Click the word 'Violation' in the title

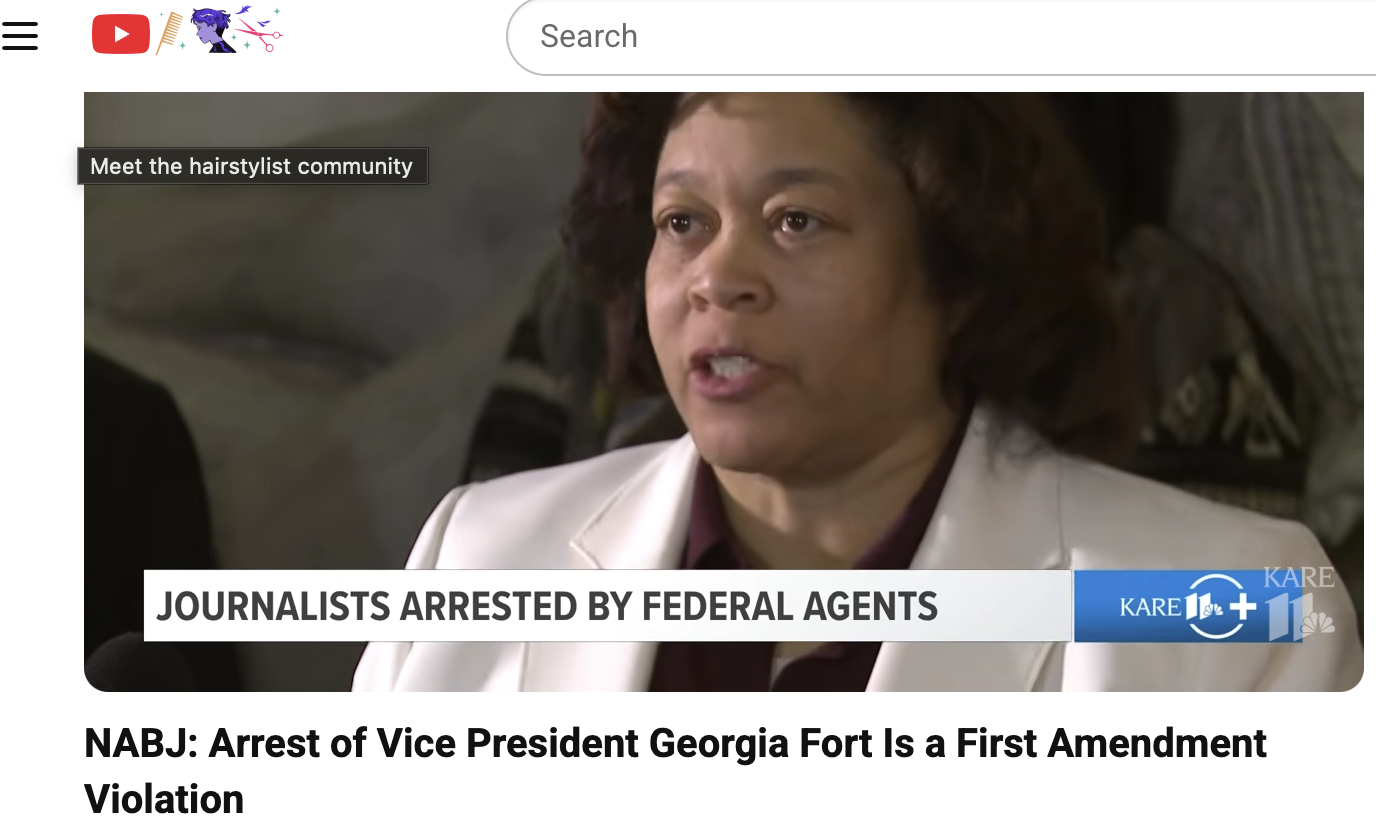(x=164, y=799)
